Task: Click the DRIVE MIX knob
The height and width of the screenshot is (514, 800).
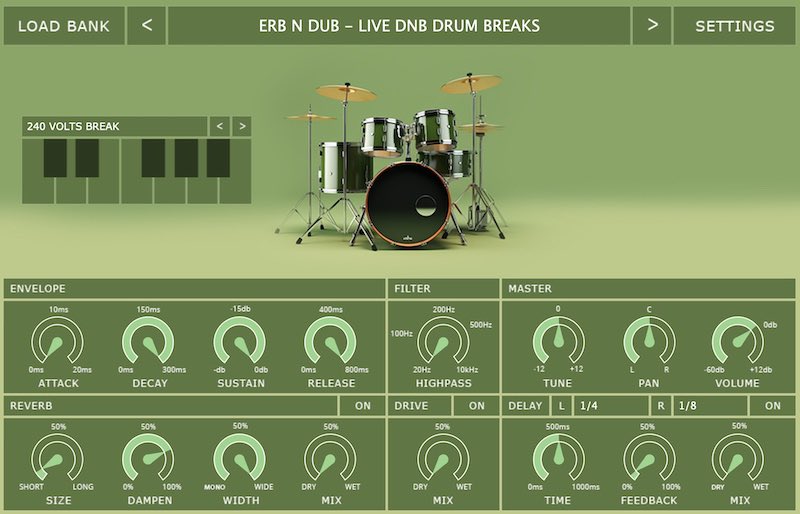Action: coord(443,458)
